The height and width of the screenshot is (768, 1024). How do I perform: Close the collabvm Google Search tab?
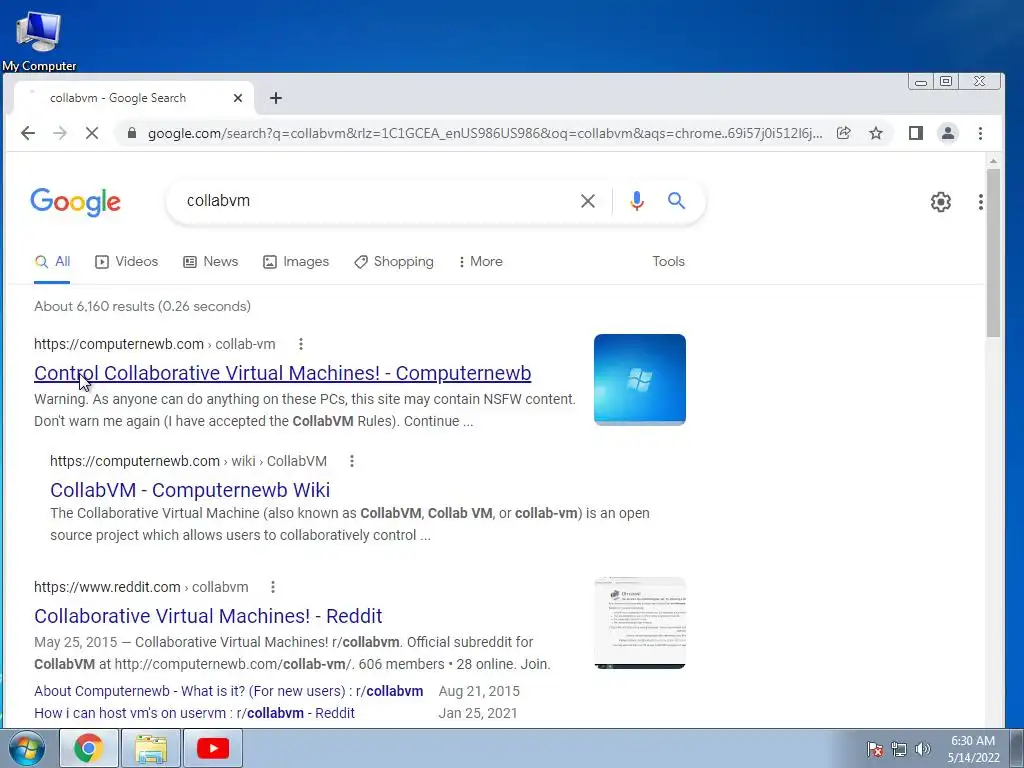[238, 98]
